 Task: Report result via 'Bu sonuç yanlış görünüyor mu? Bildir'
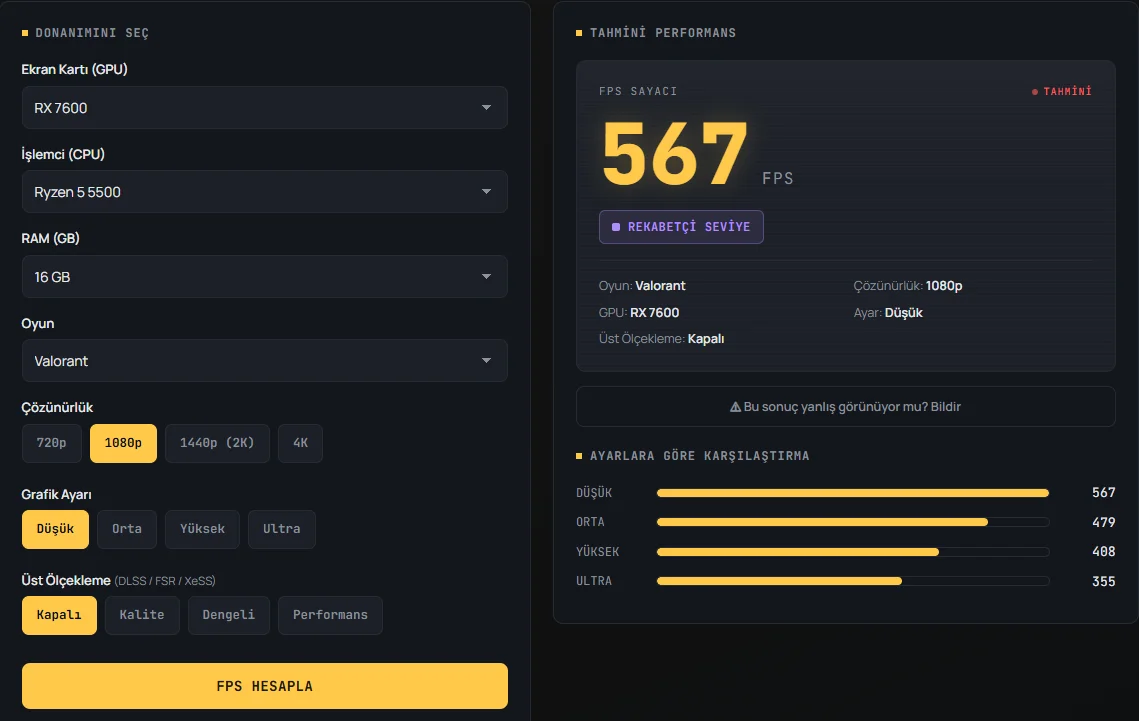pyautogui.click(x=846, y=407)
